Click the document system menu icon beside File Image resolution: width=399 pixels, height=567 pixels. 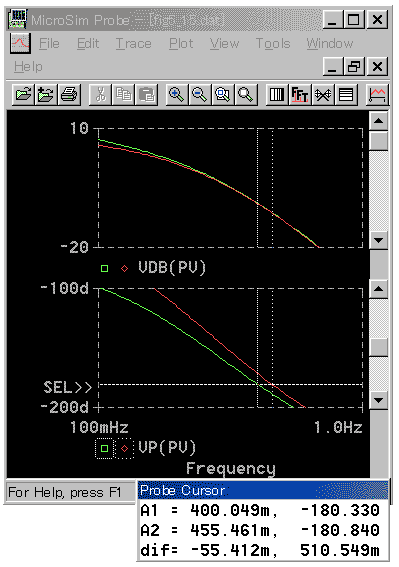point(20,43)
